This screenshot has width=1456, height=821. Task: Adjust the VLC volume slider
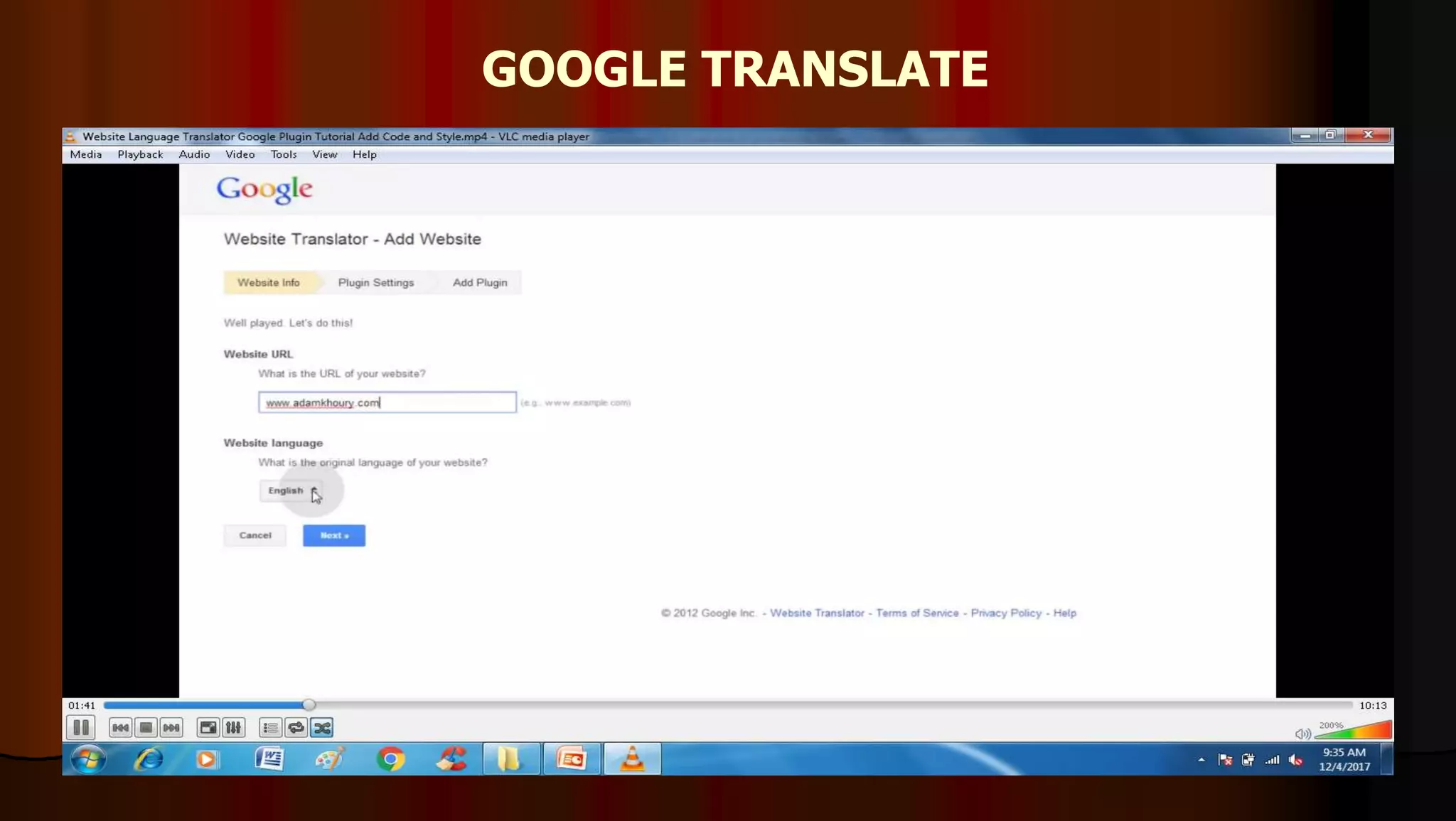coord(1353,730)
